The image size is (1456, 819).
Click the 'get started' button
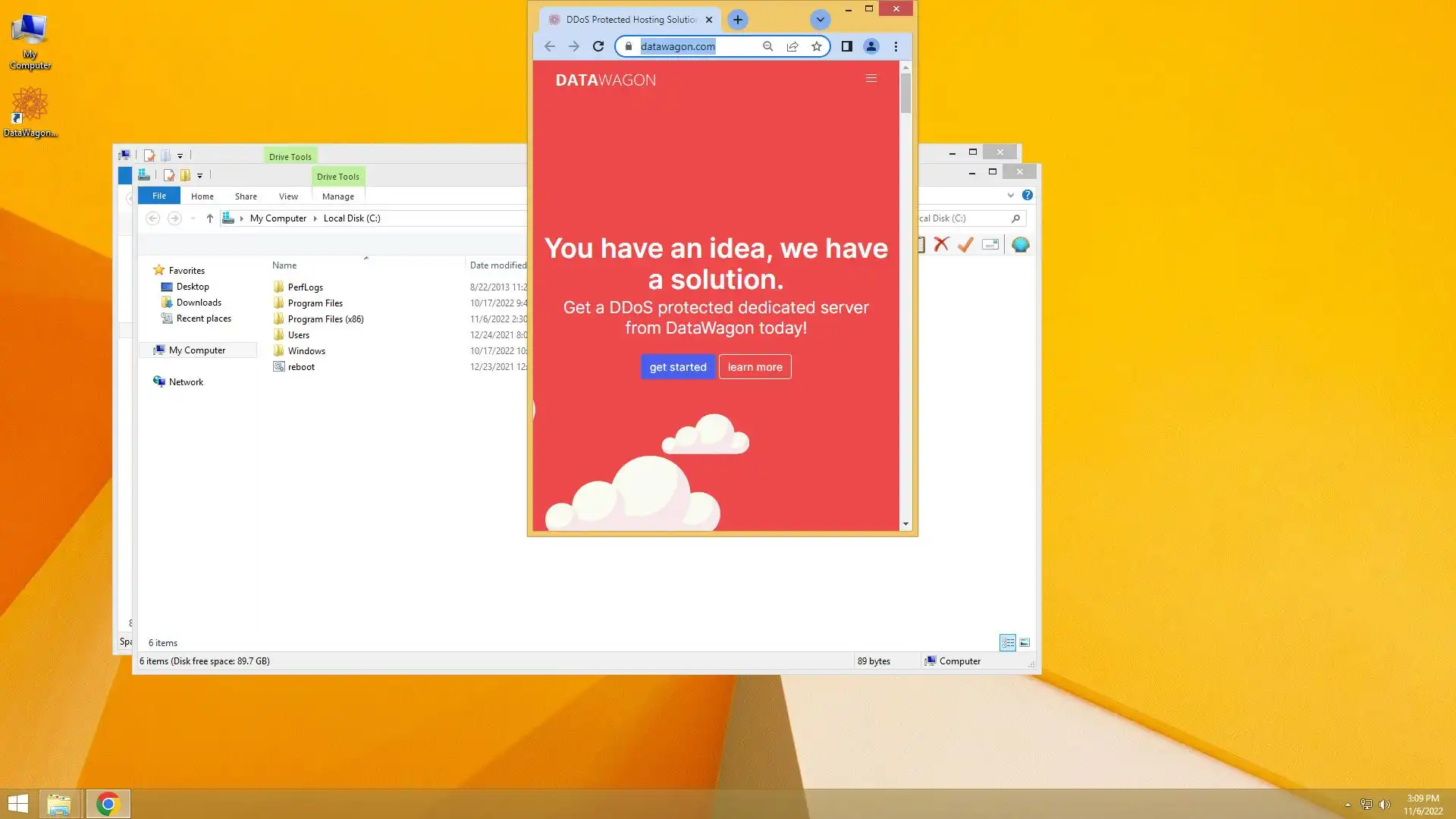(x=677, y=367)
